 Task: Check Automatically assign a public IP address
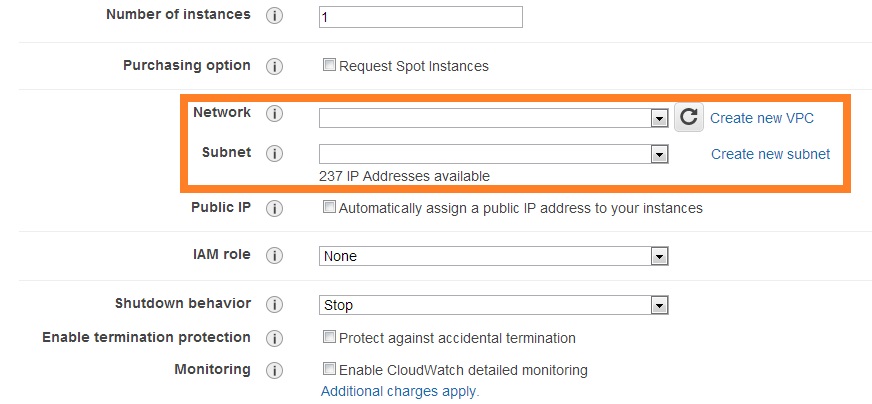point(329,208)
